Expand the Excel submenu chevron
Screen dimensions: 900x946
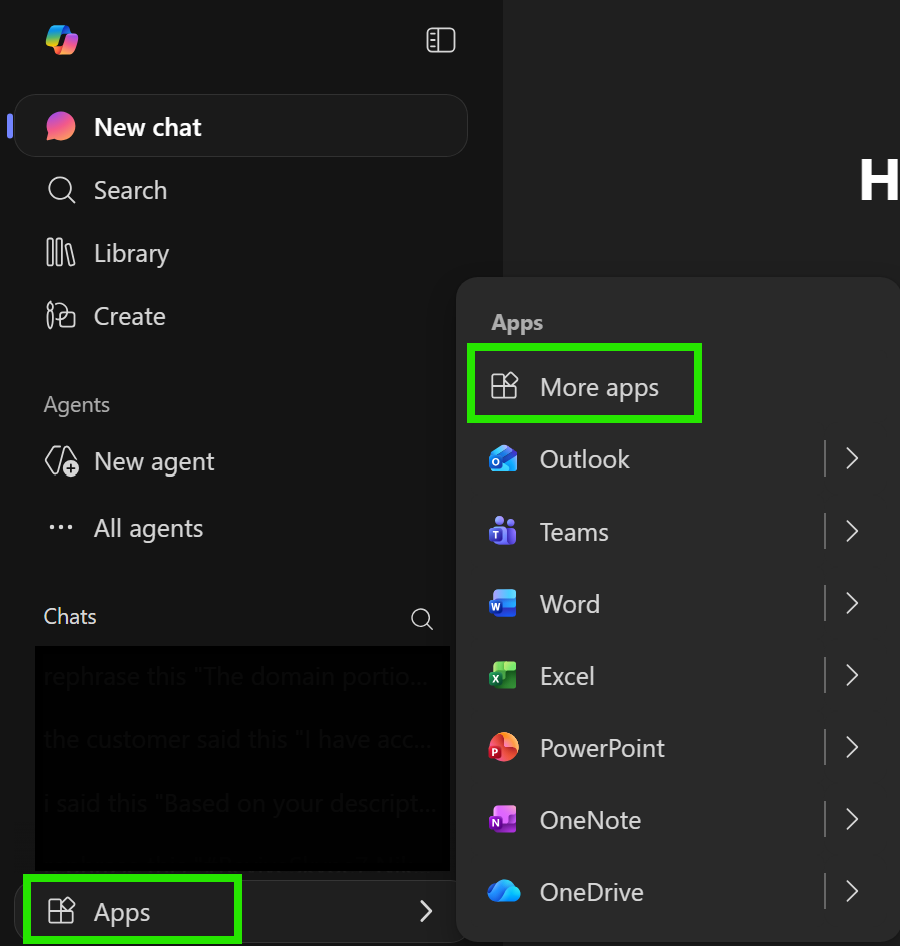coord(852,675)
